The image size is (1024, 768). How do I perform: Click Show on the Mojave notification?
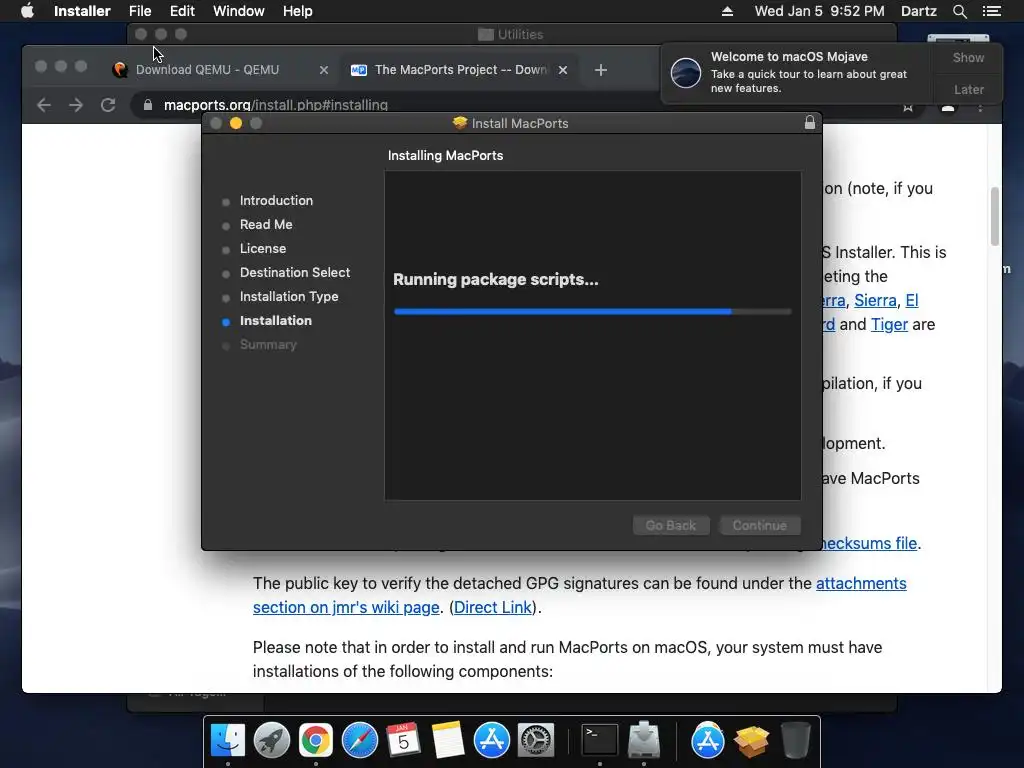click(x=968, y=57)
